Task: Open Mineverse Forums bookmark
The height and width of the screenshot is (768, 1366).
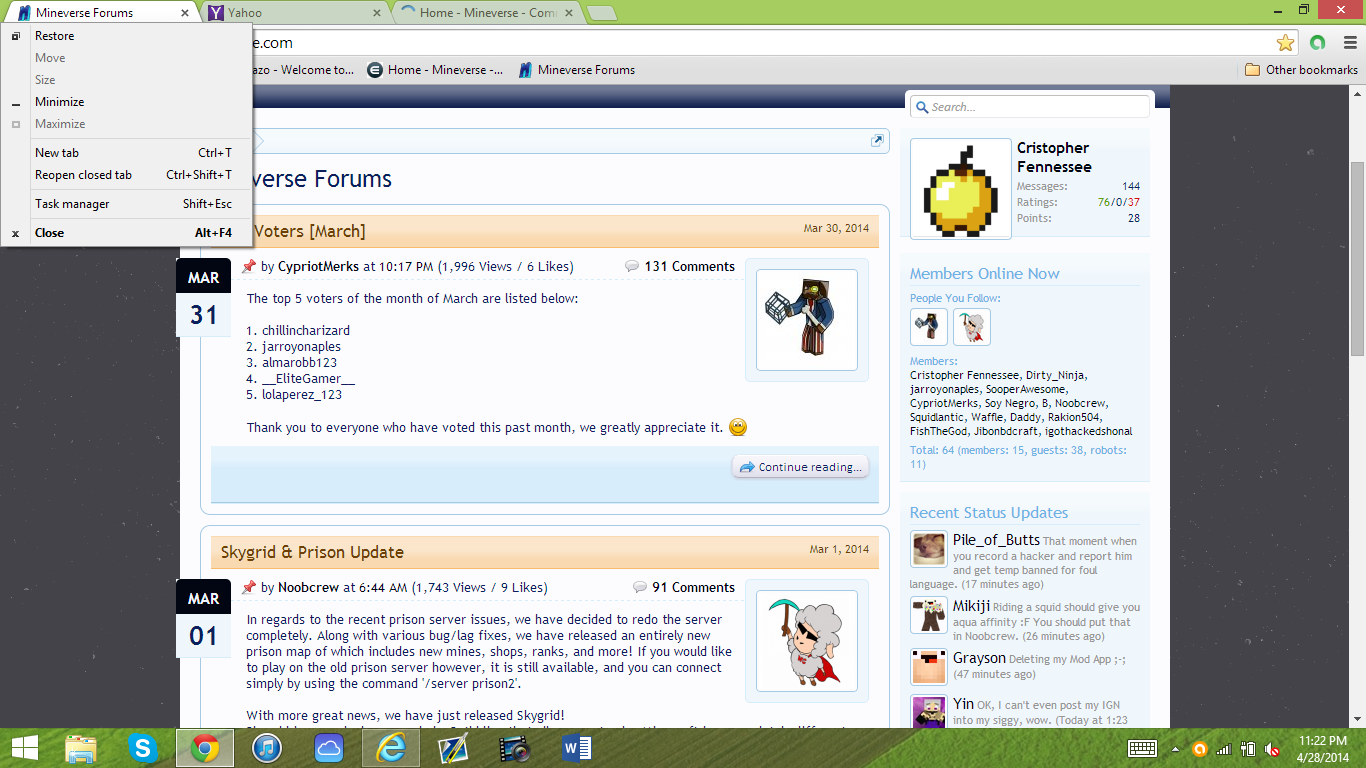Action: (577, 70)
